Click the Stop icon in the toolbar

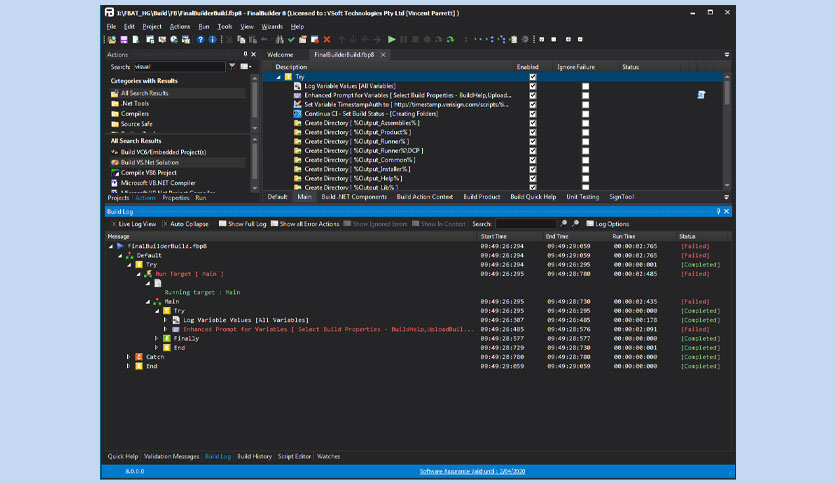pos(415,39)
